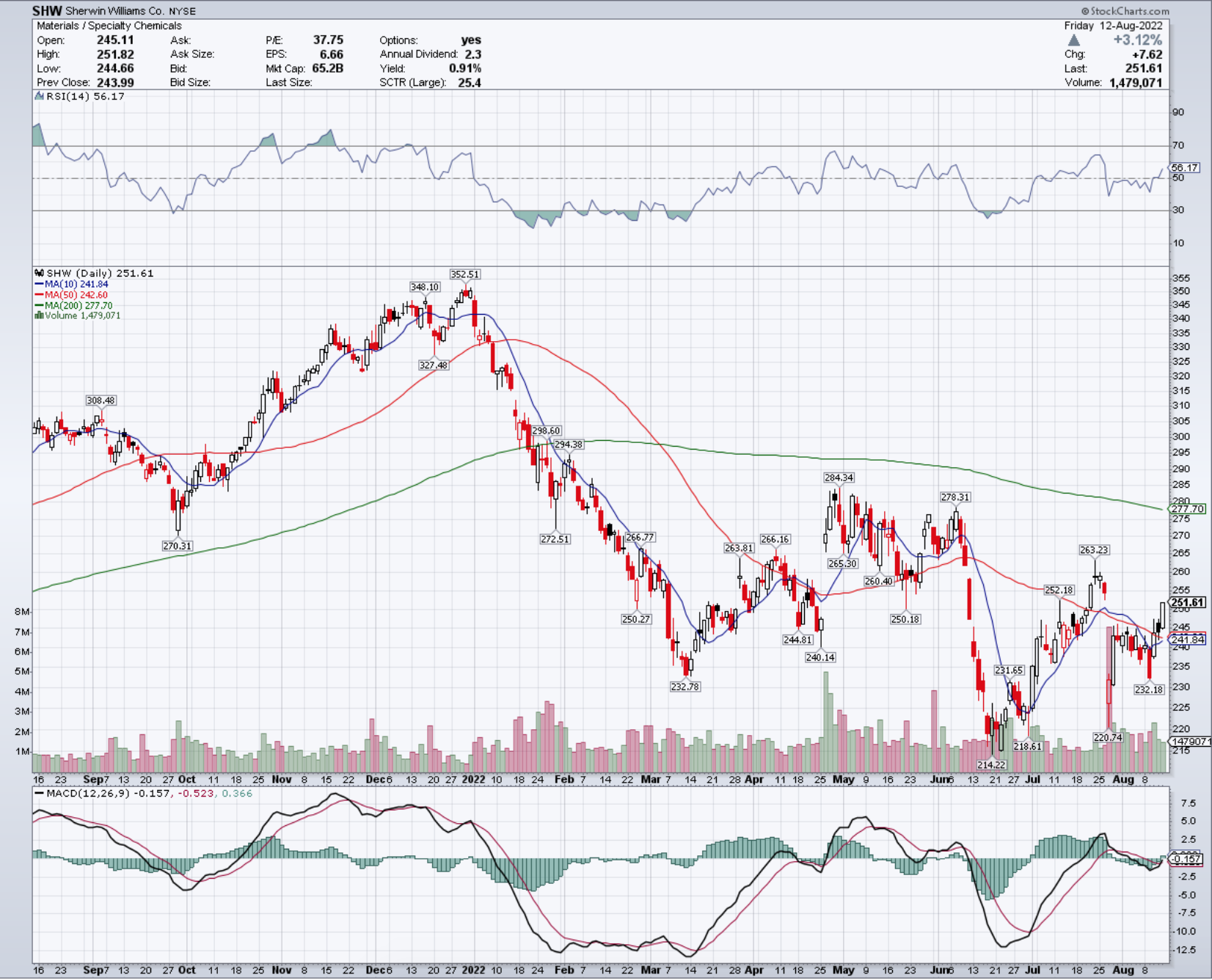Click the EPS value 6.66
The height and width of the screenshot is (980, 1212).
[x=332, y=54]
